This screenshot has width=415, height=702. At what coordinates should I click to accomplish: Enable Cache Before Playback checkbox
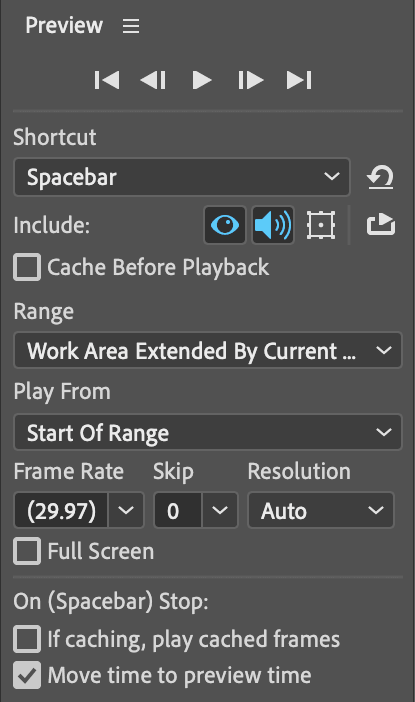point(27,267)
